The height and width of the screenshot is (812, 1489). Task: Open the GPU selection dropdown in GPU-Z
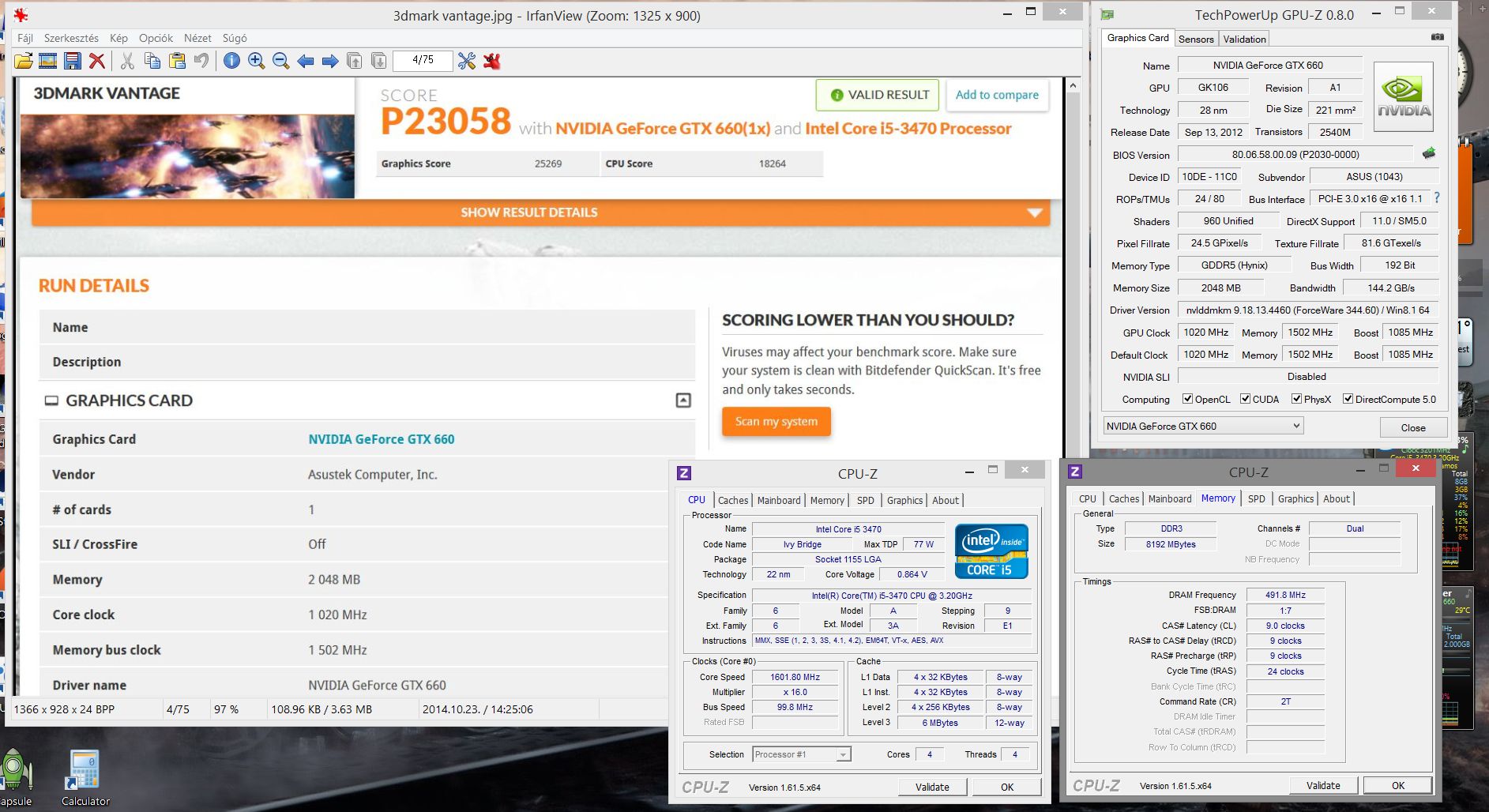pos(1203,427)
